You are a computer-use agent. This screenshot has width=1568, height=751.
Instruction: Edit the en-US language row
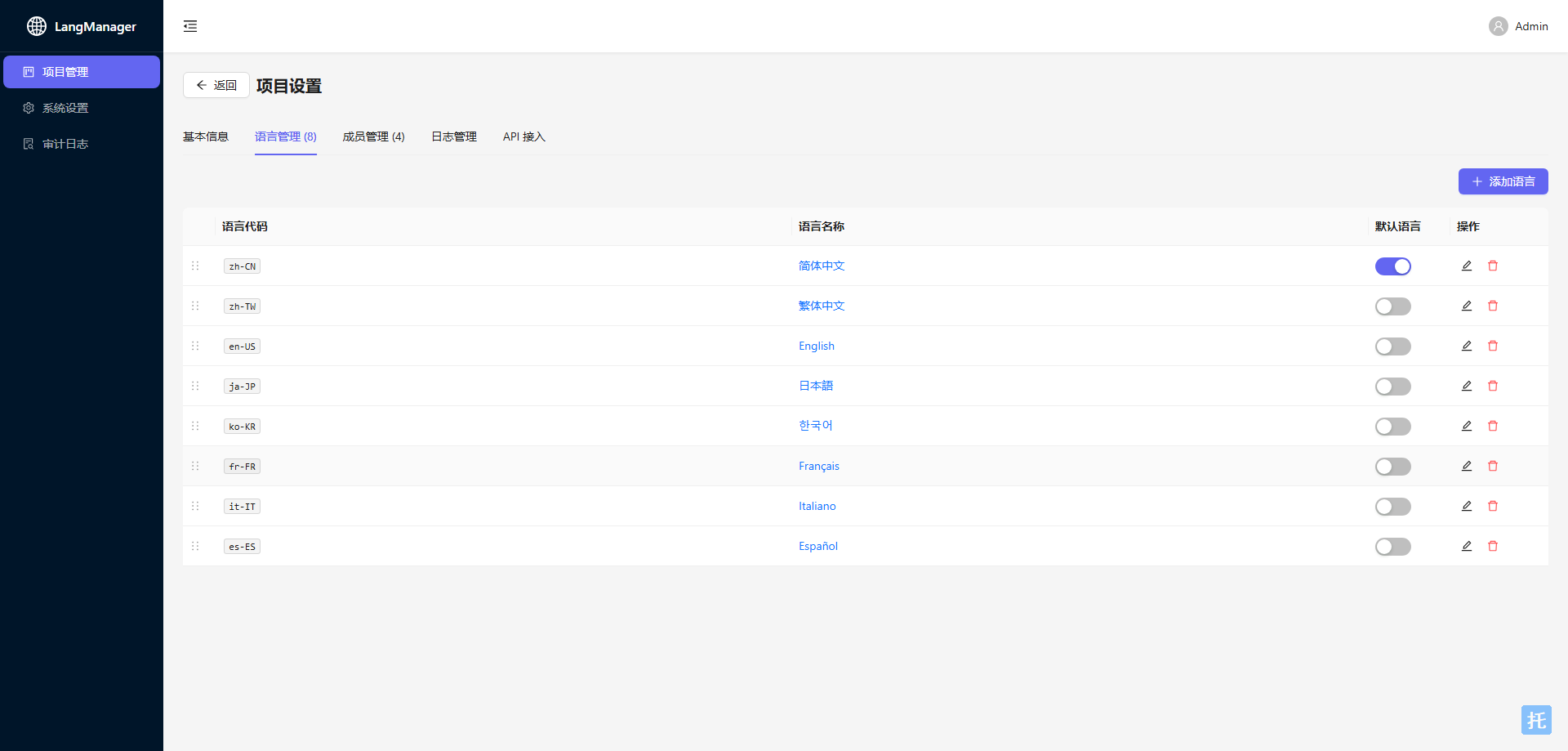click(1467, 346)
